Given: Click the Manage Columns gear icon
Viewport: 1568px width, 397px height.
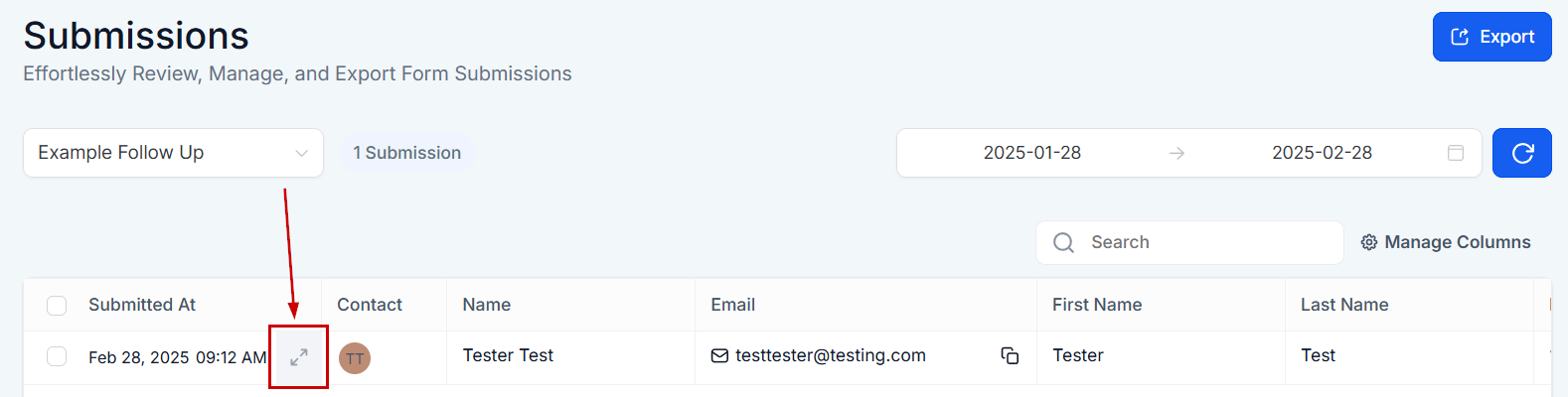Looking at the screenshot, I should [1369, 242].
